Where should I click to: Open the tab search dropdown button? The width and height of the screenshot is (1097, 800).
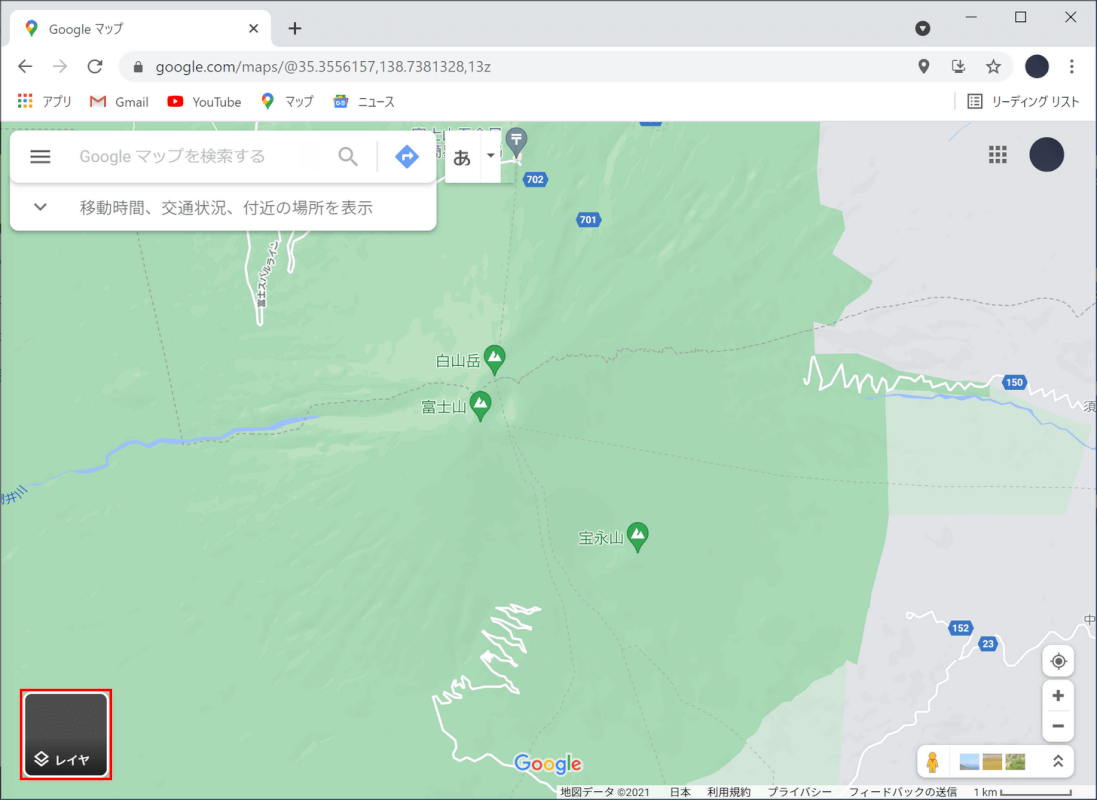[x=923, y=28]
